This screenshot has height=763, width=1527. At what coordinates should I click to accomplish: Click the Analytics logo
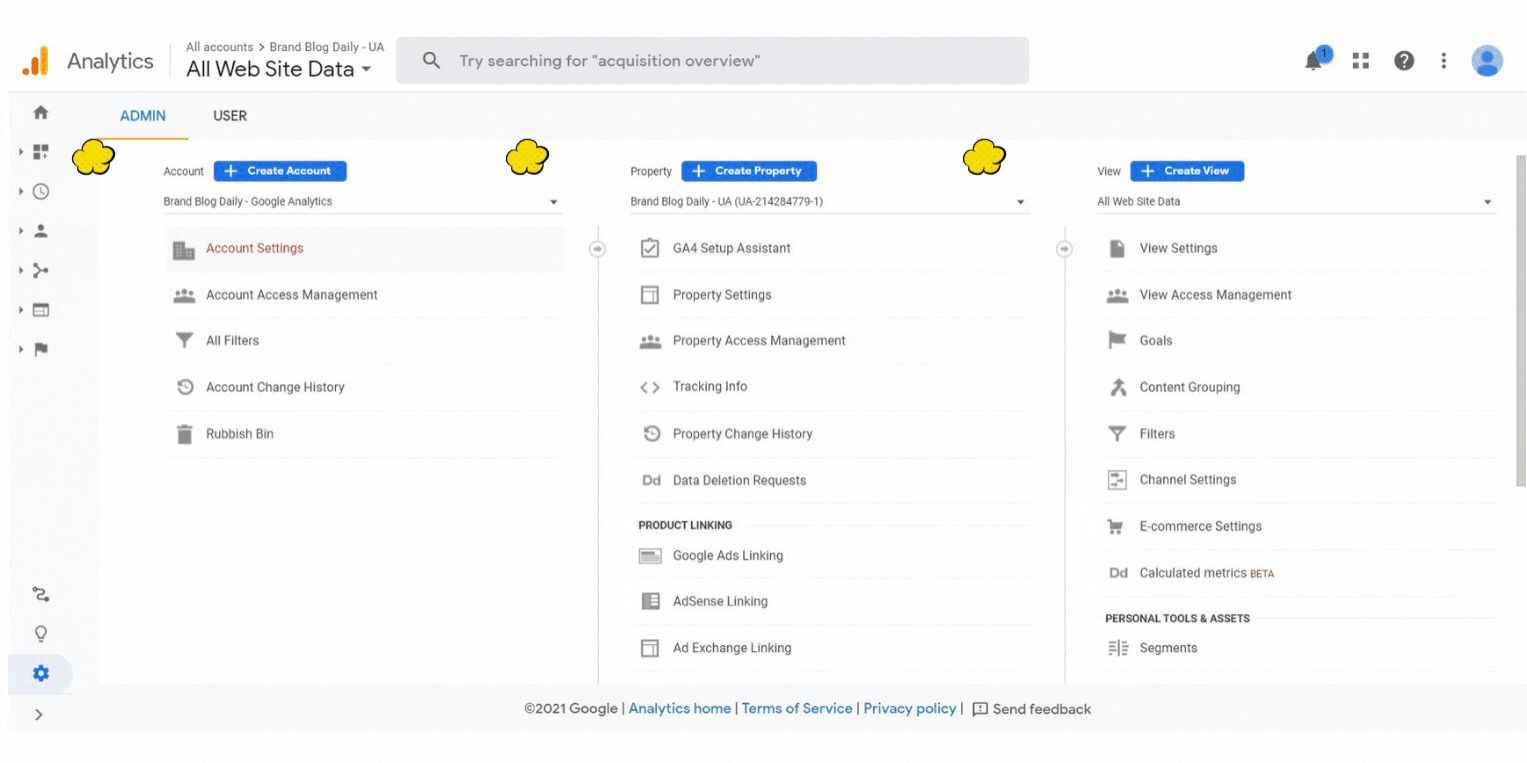35,61
